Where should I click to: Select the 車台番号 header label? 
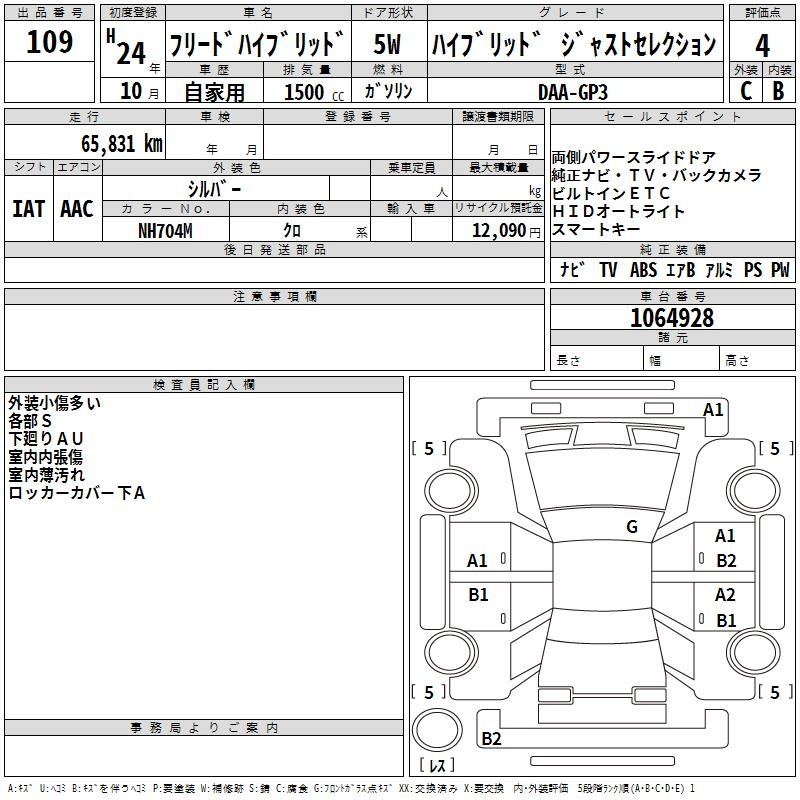pos(672,296)
